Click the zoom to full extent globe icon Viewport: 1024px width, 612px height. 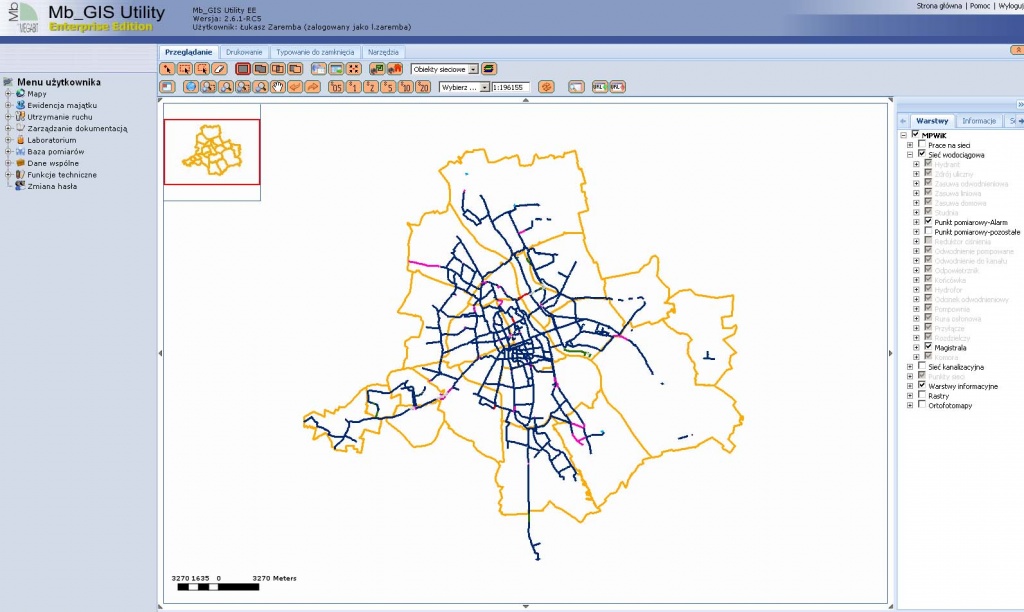(191, 87)
